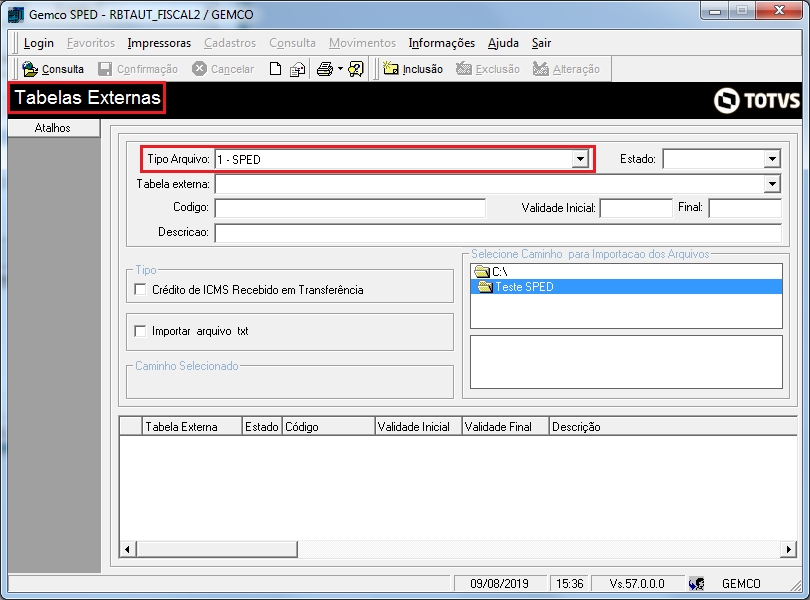Click the status bar date 09/08/2019
810x600 pixels.
[500, 584]
